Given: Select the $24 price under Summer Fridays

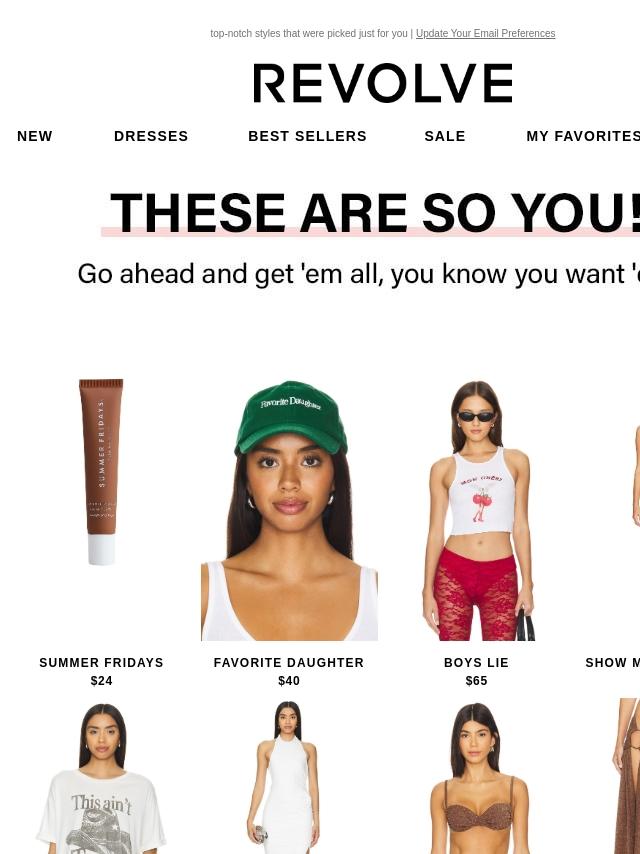Looking at the screenshot, I should point(101,681).
